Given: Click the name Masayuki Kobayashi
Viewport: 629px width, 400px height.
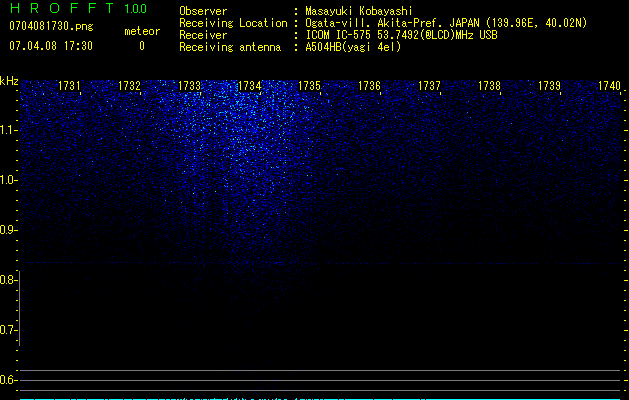Looking at the screenshot, I should pyautogui.click(x=359, y=11).
